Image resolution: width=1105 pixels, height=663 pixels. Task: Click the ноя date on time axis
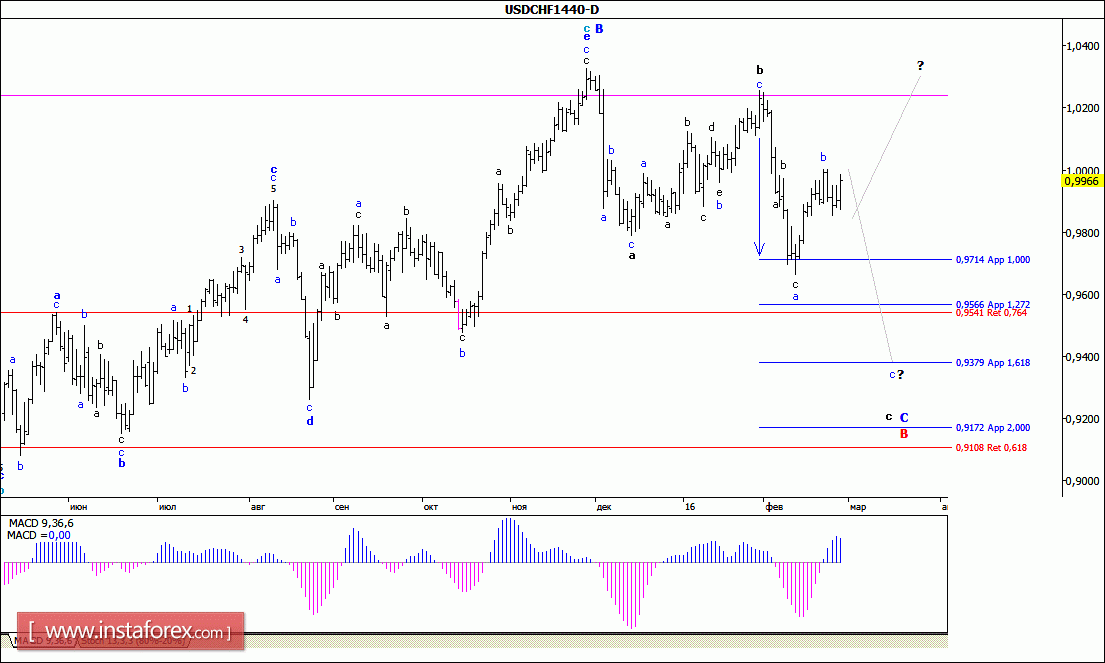519,507
